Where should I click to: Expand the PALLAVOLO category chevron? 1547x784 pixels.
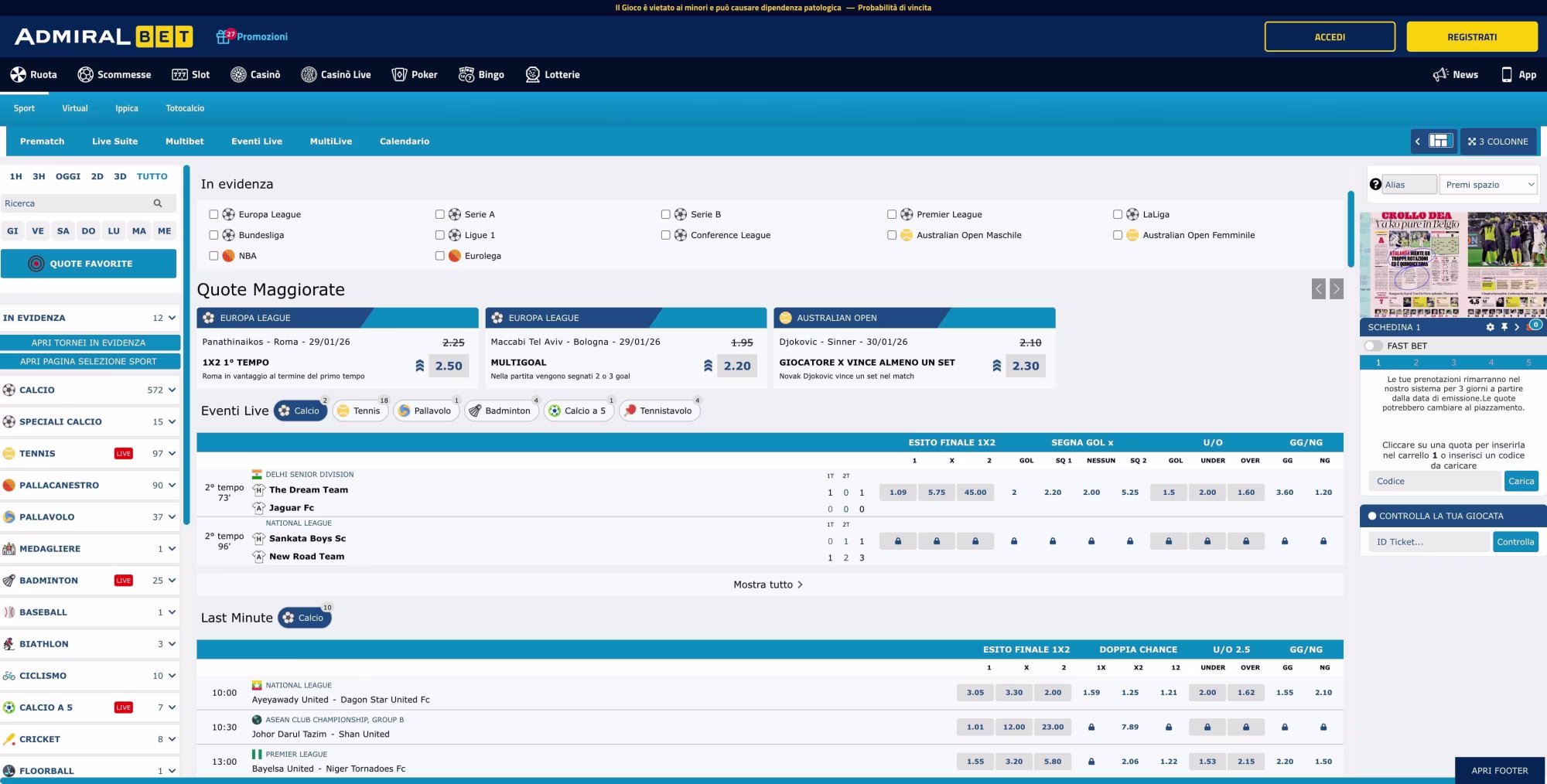coord(172,517)
